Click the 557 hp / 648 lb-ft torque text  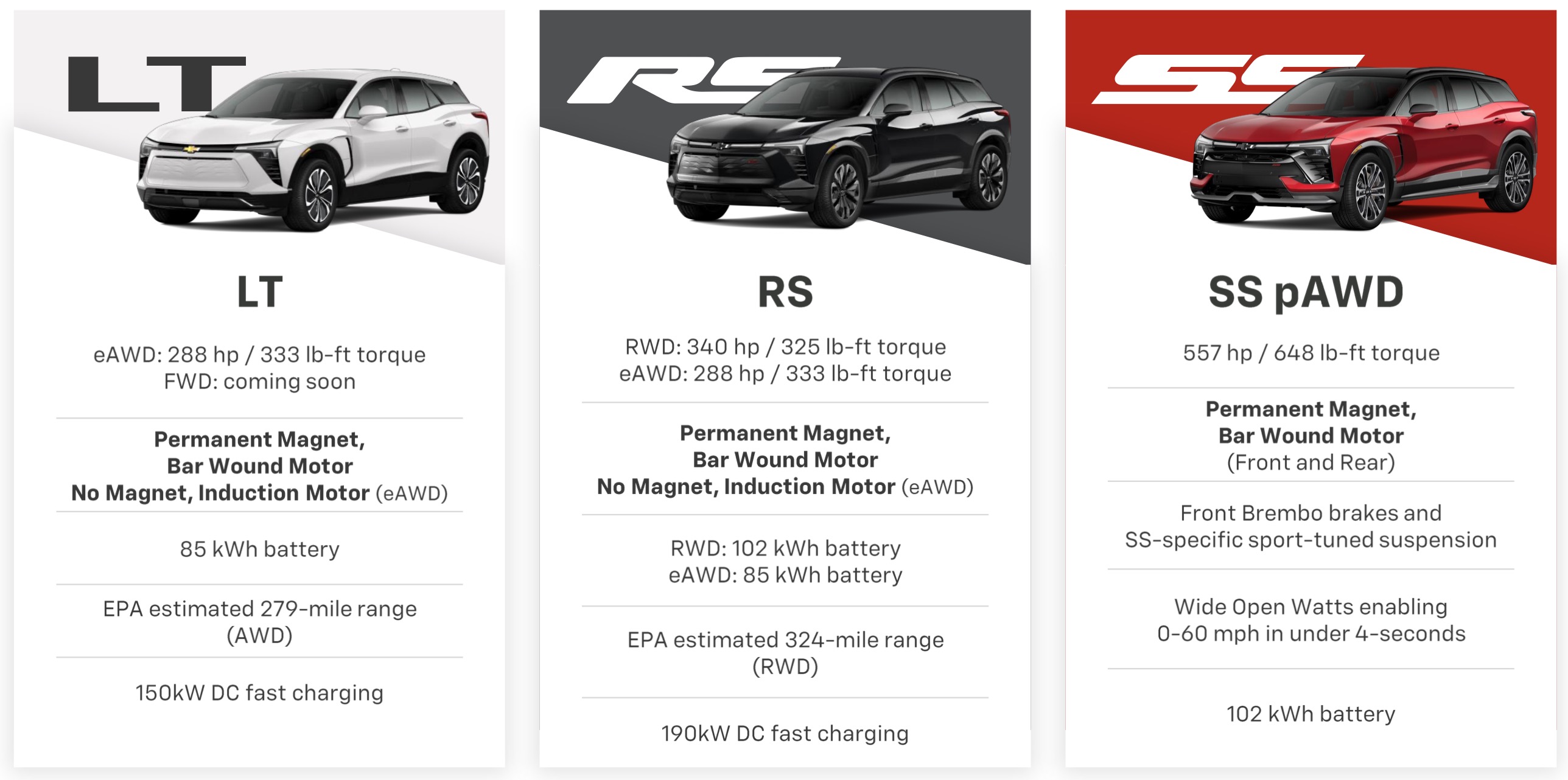pyautogui.click(x=1311, y=353)
